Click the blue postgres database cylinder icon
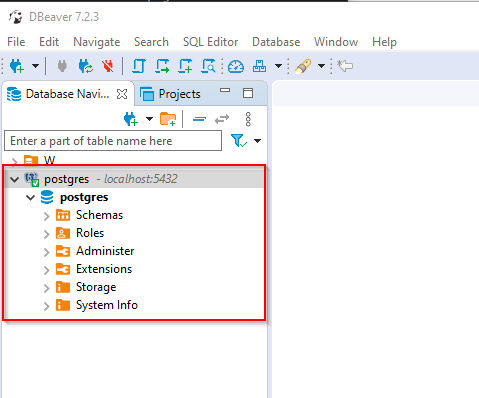 47,197
